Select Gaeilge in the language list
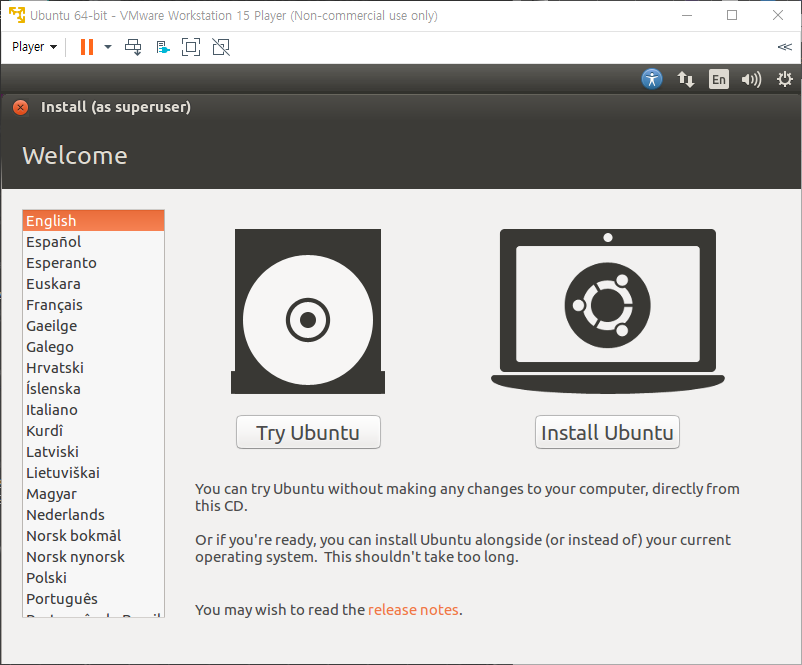Viewport: 802px width, 665px height. pyautogui.click(x=94, y=325)
